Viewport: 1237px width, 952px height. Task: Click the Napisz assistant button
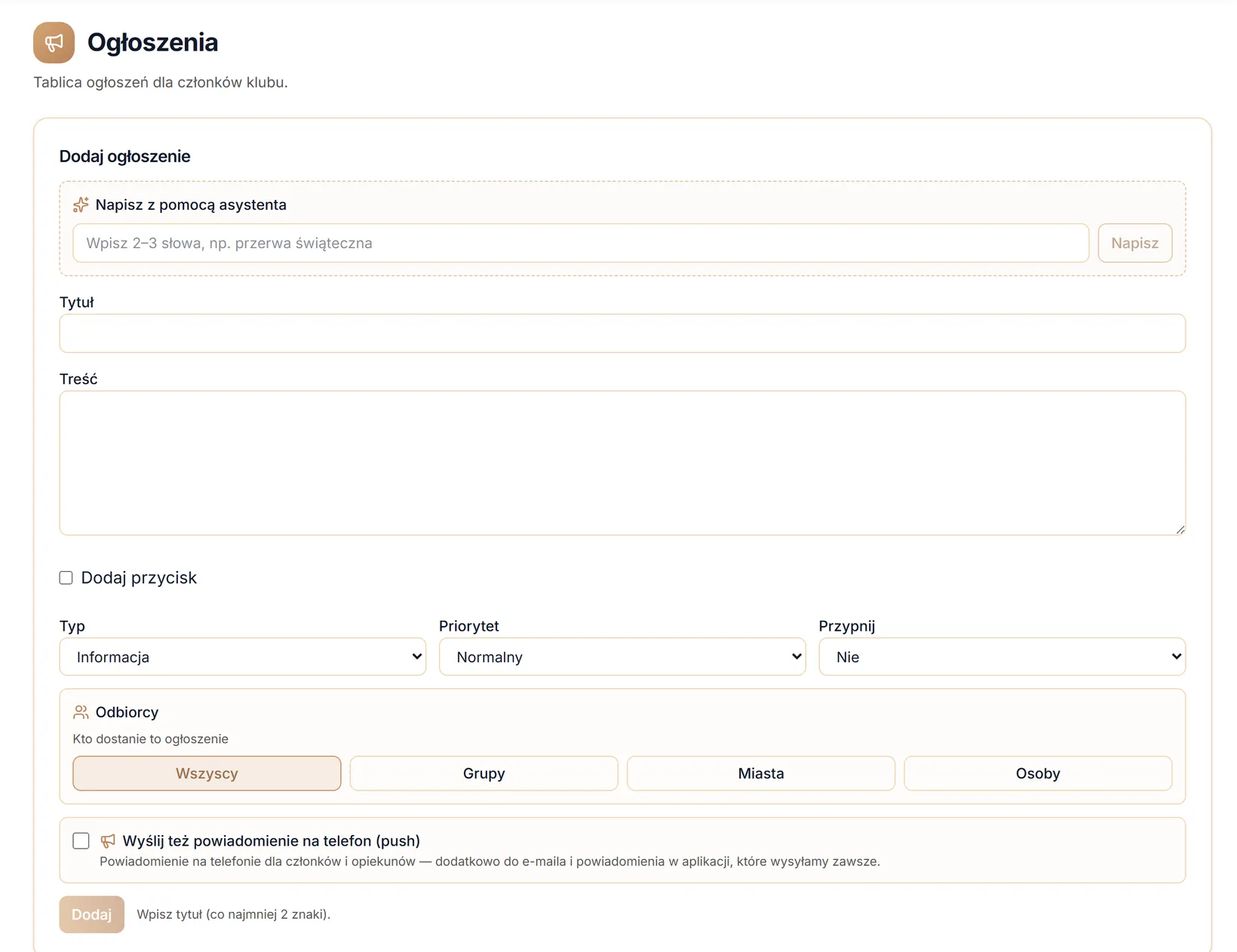click(x=1135, y=243)
